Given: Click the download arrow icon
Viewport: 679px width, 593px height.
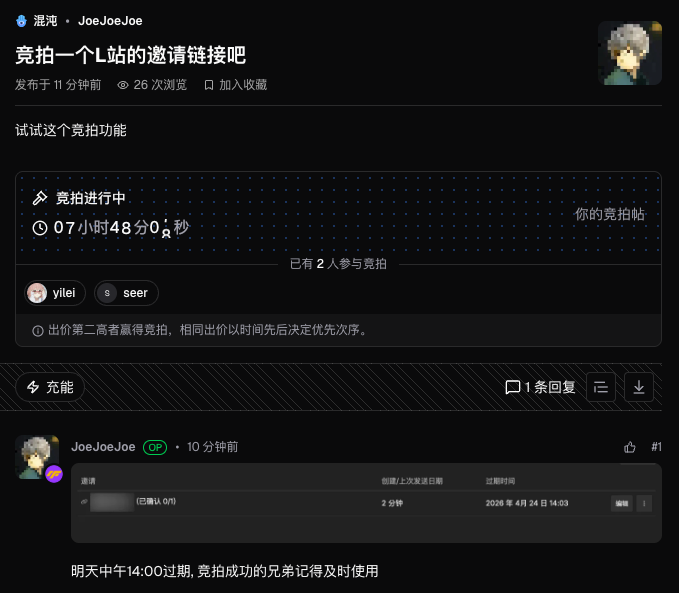Looking at the screenshot, I should tap(639, 387).
